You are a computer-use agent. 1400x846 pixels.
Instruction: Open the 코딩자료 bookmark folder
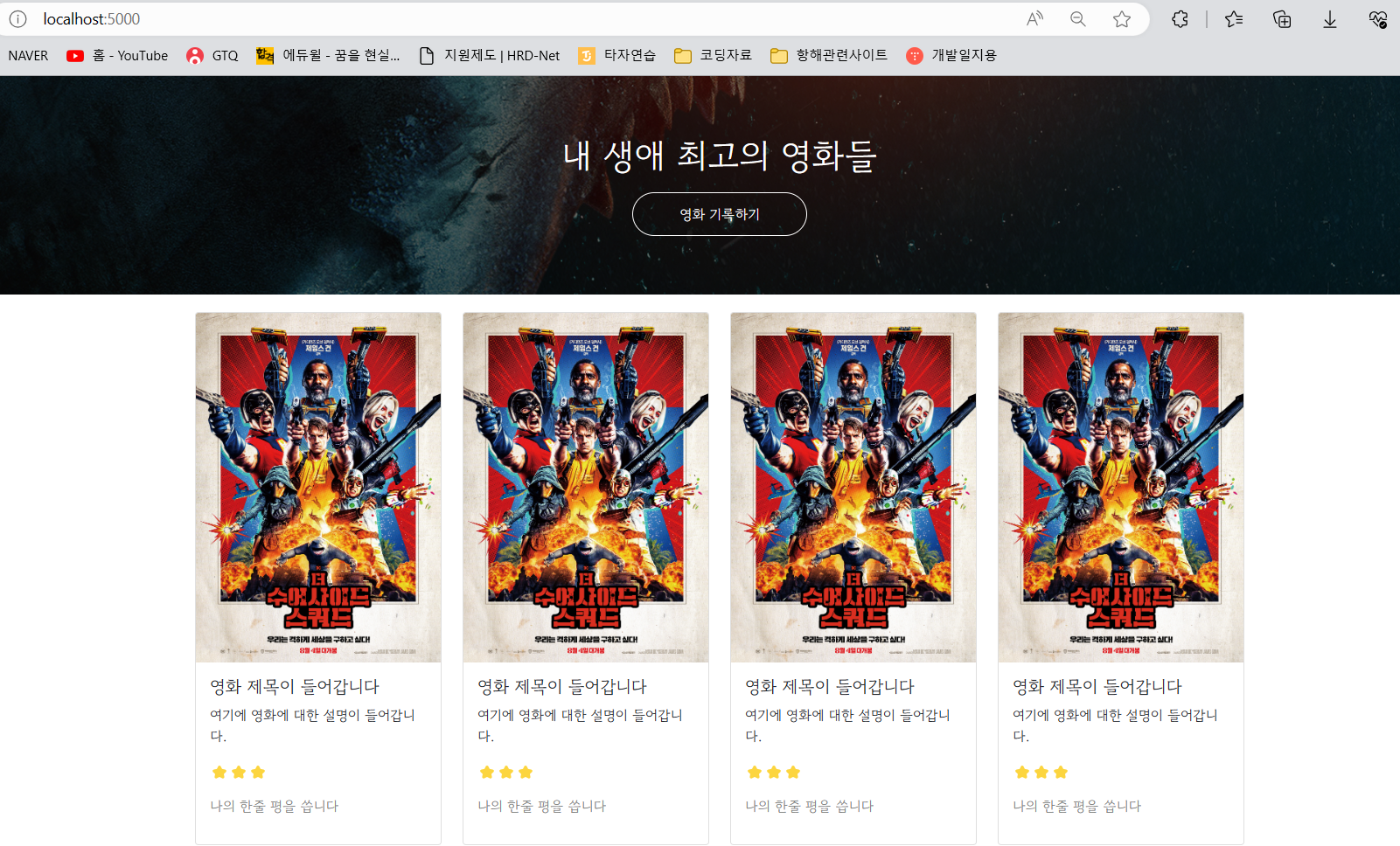(x=713, y=56)
